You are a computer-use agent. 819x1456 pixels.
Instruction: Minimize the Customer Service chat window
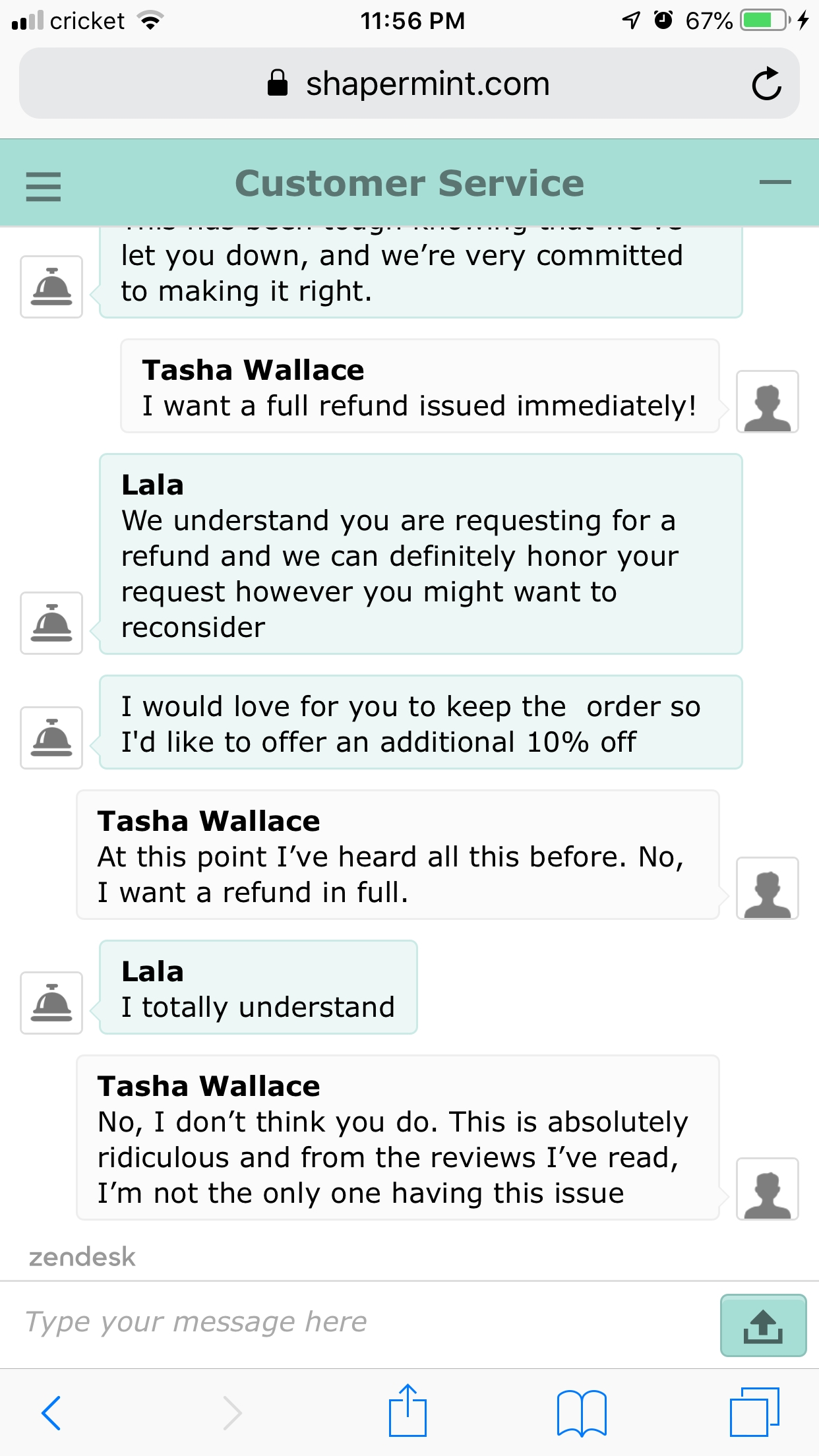pyautogui.click(x=775, y=183)
